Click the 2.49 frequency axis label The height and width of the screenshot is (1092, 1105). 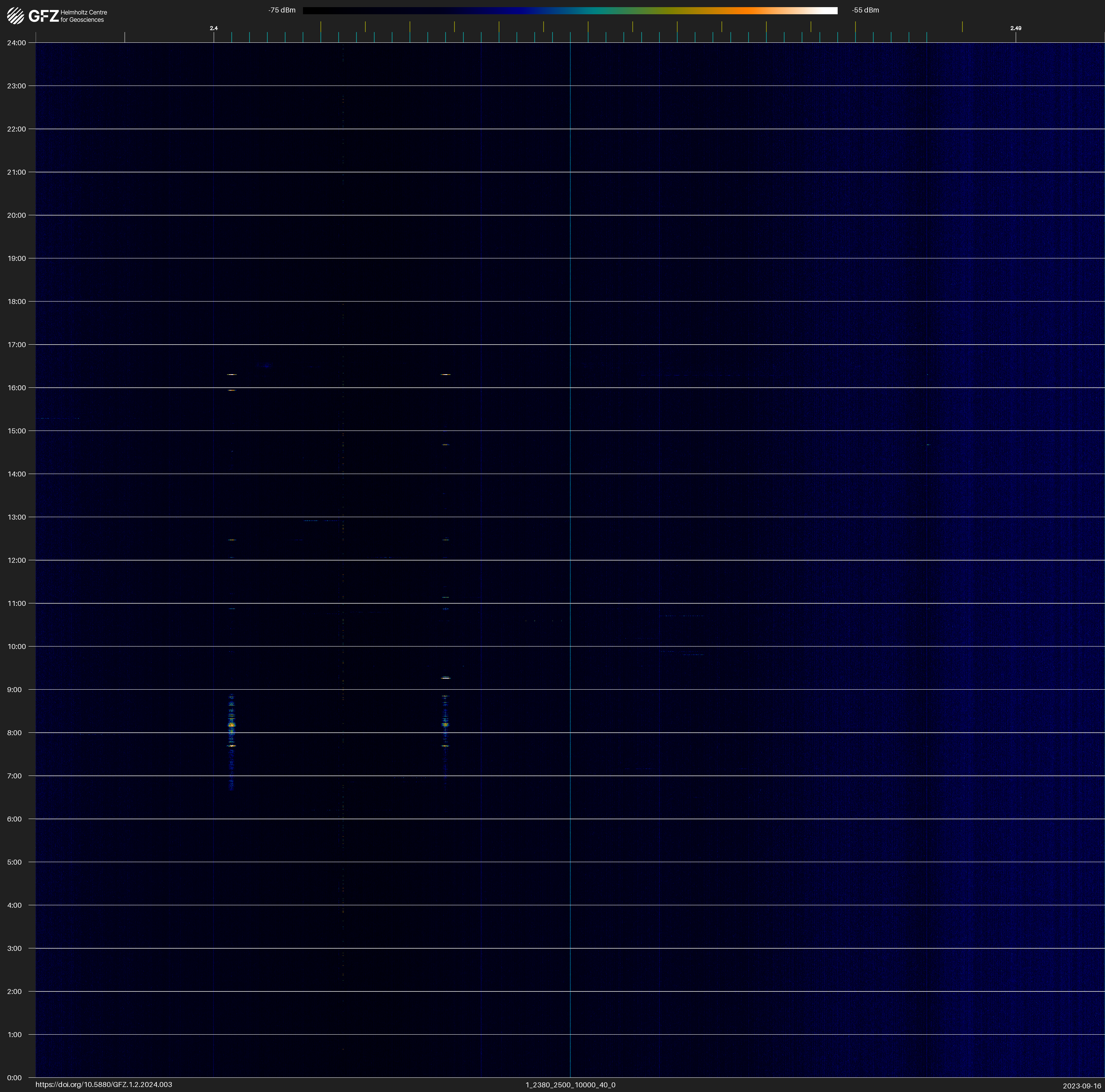[x=1015, y=28]
